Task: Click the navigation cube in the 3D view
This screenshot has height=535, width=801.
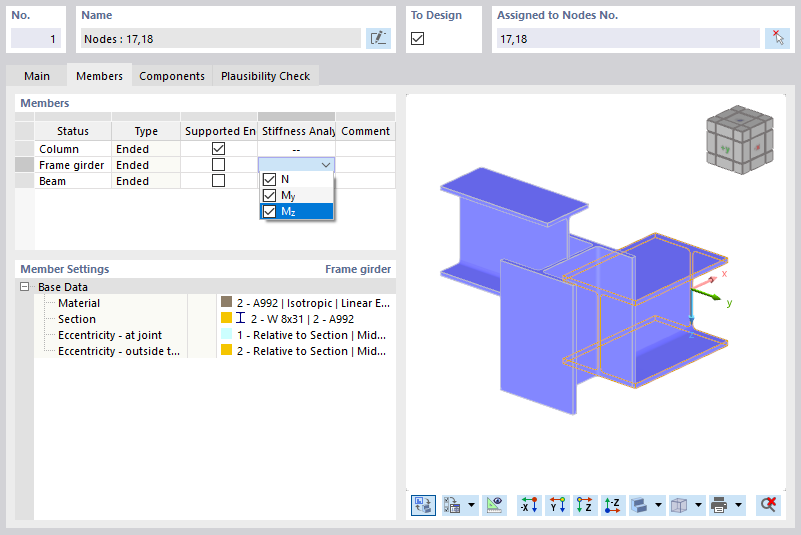Action: pos(739,139)
